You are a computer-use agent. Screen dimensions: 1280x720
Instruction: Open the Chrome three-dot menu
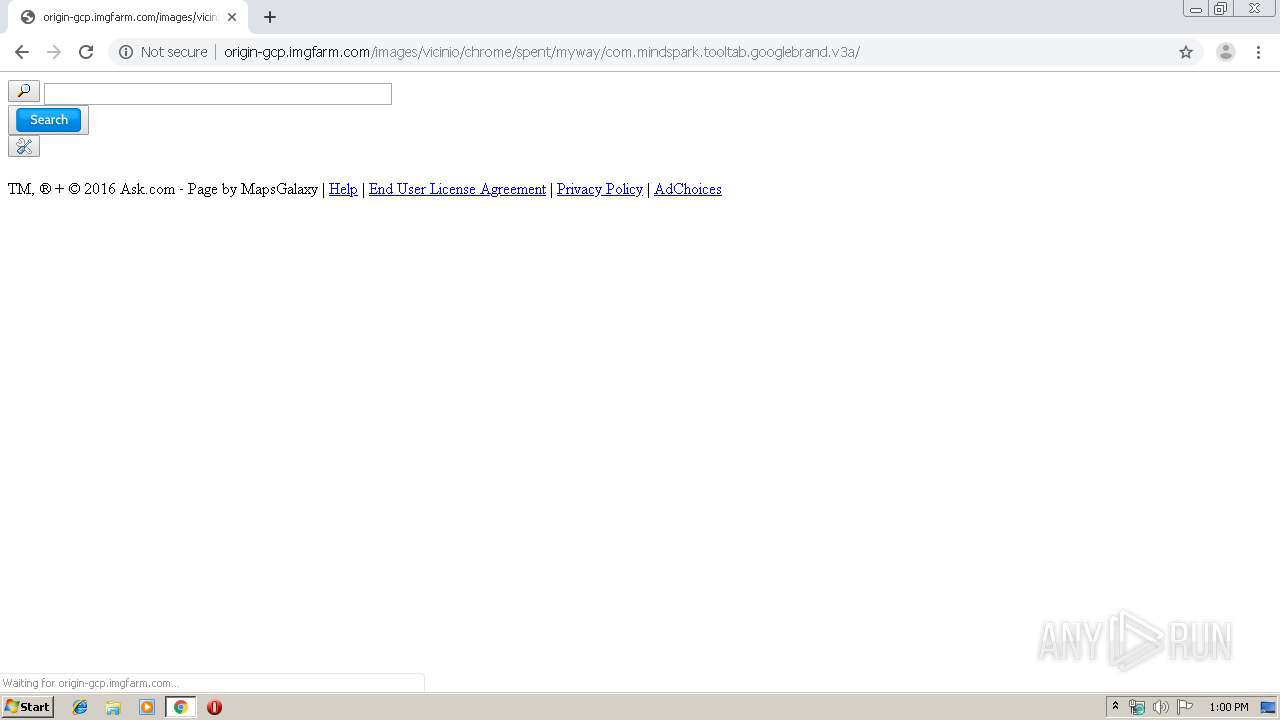tap(1259, 52)
